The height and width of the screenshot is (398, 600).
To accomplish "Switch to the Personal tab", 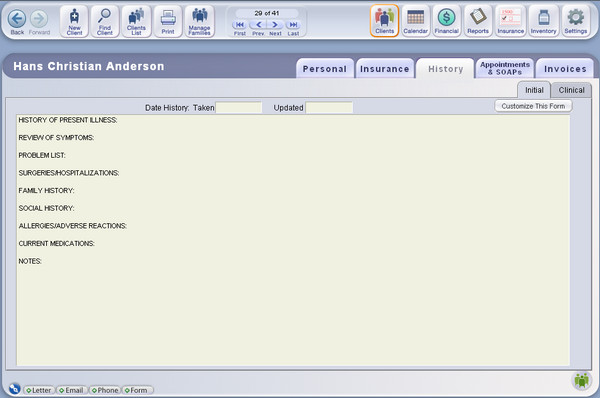I will click(324, 69).
